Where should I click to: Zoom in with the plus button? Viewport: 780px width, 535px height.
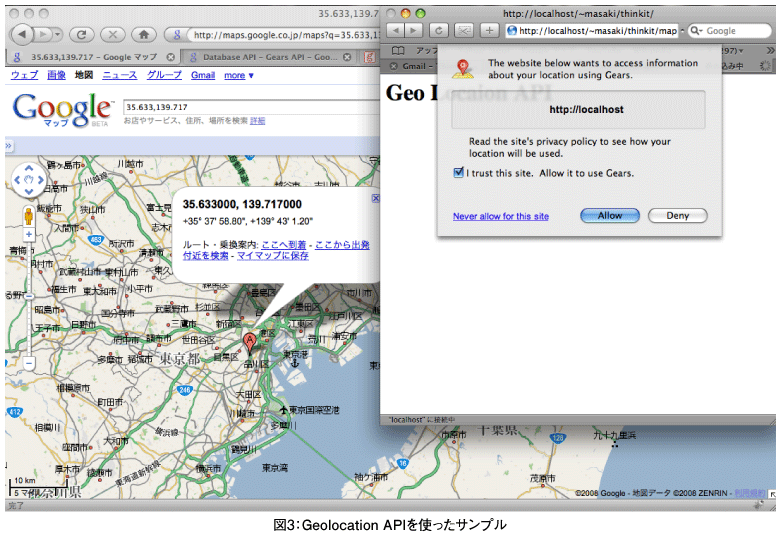pos(29,234)
